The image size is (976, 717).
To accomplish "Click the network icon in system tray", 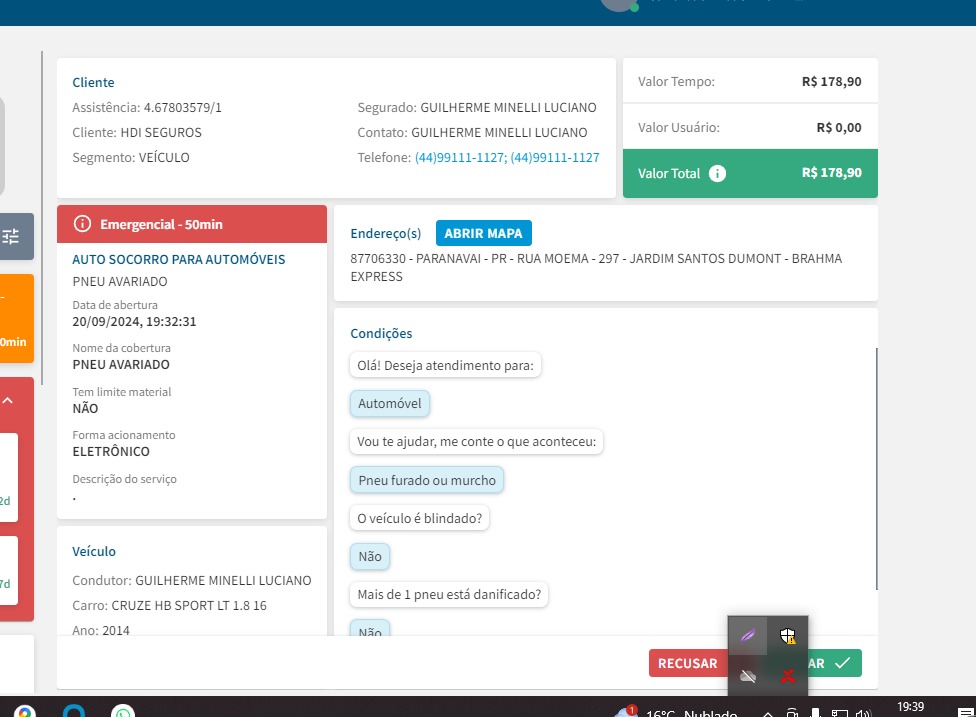I will point(839,713).
